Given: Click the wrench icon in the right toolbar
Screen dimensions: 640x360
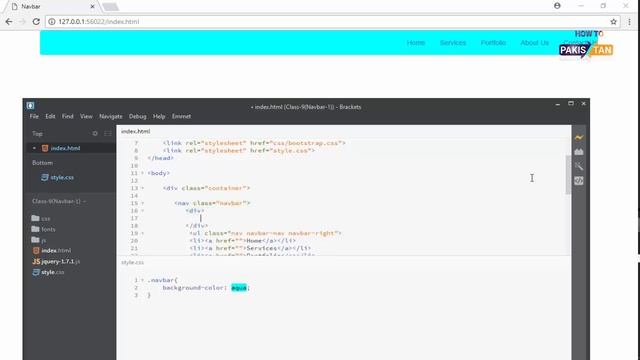Looking at the screenshot, I should (579, 166).
